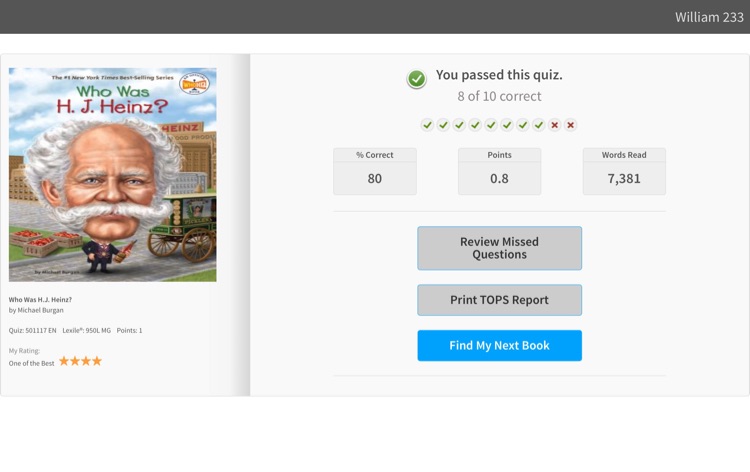Click the eighth question result checkmark
750x472 pixels.
point(539,125)
